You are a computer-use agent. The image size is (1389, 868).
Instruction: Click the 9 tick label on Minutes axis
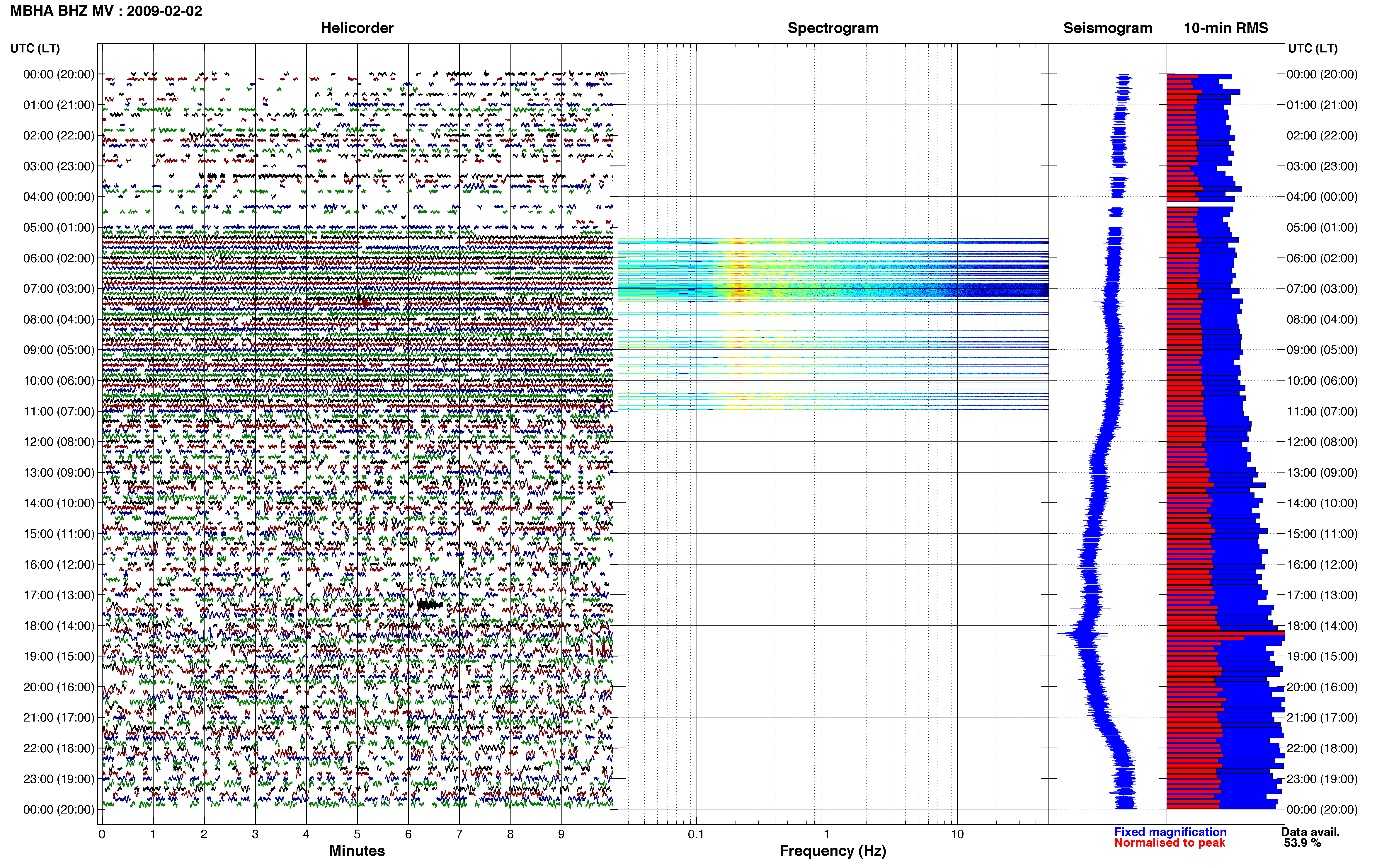point(561,834)
